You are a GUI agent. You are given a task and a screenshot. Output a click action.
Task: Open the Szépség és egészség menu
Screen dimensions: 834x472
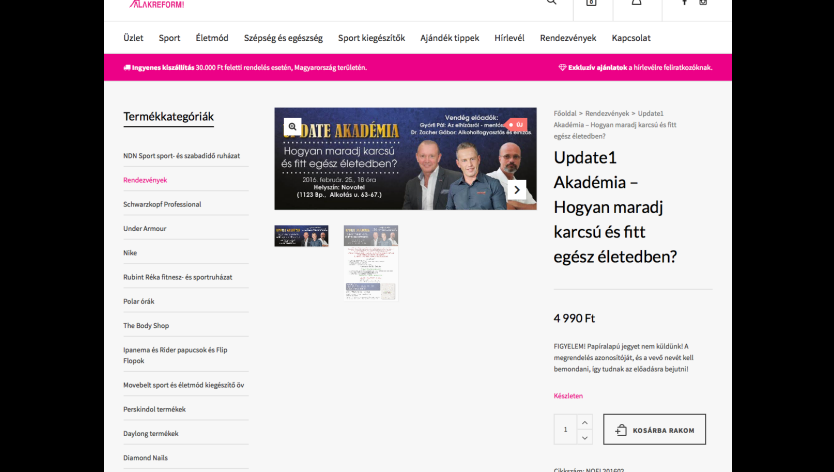click(x=283, y=38)
